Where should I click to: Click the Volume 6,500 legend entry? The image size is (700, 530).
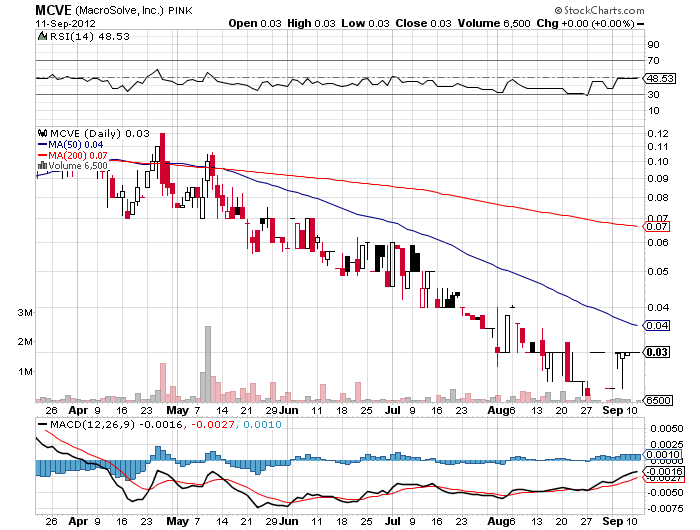[x=78, y=166]
